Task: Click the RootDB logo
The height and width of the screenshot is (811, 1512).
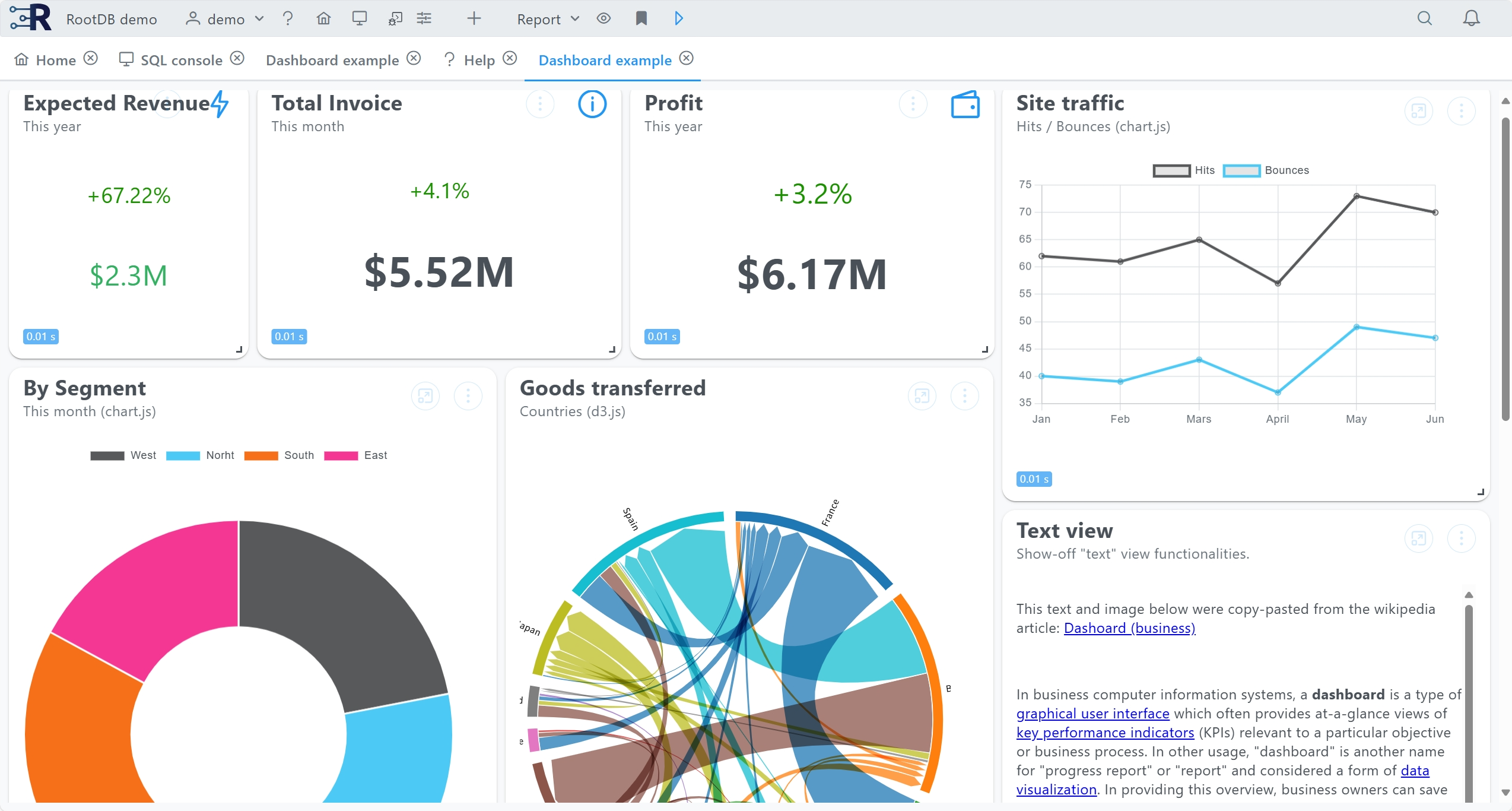Action: 31,17
